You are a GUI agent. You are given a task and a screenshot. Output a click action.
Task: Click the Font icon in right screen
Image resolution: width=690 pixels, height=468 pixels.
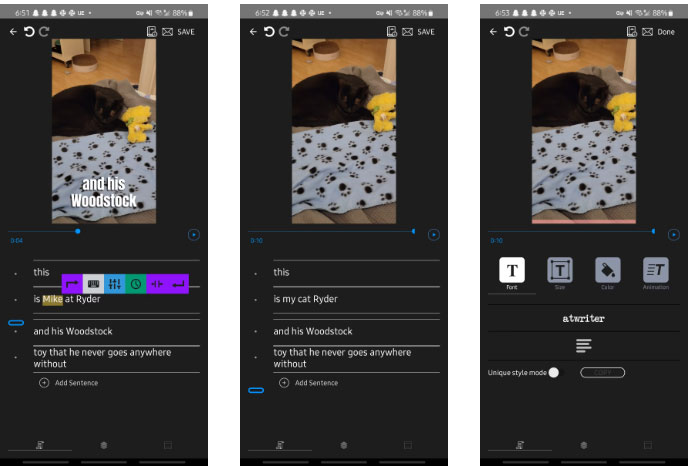[x=512, y=270]
